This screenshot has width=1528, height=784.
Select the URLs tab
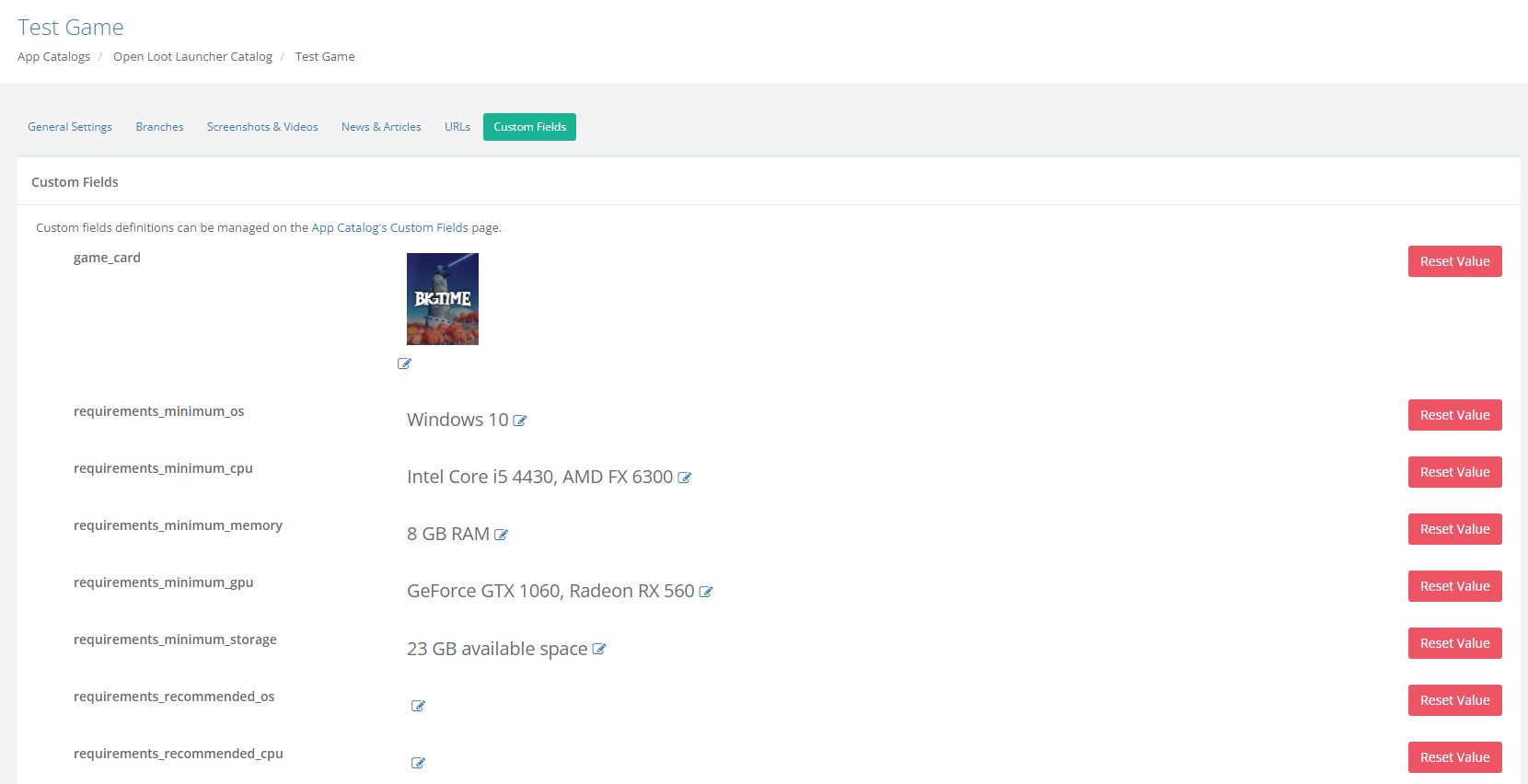click(x=457, y=127)
